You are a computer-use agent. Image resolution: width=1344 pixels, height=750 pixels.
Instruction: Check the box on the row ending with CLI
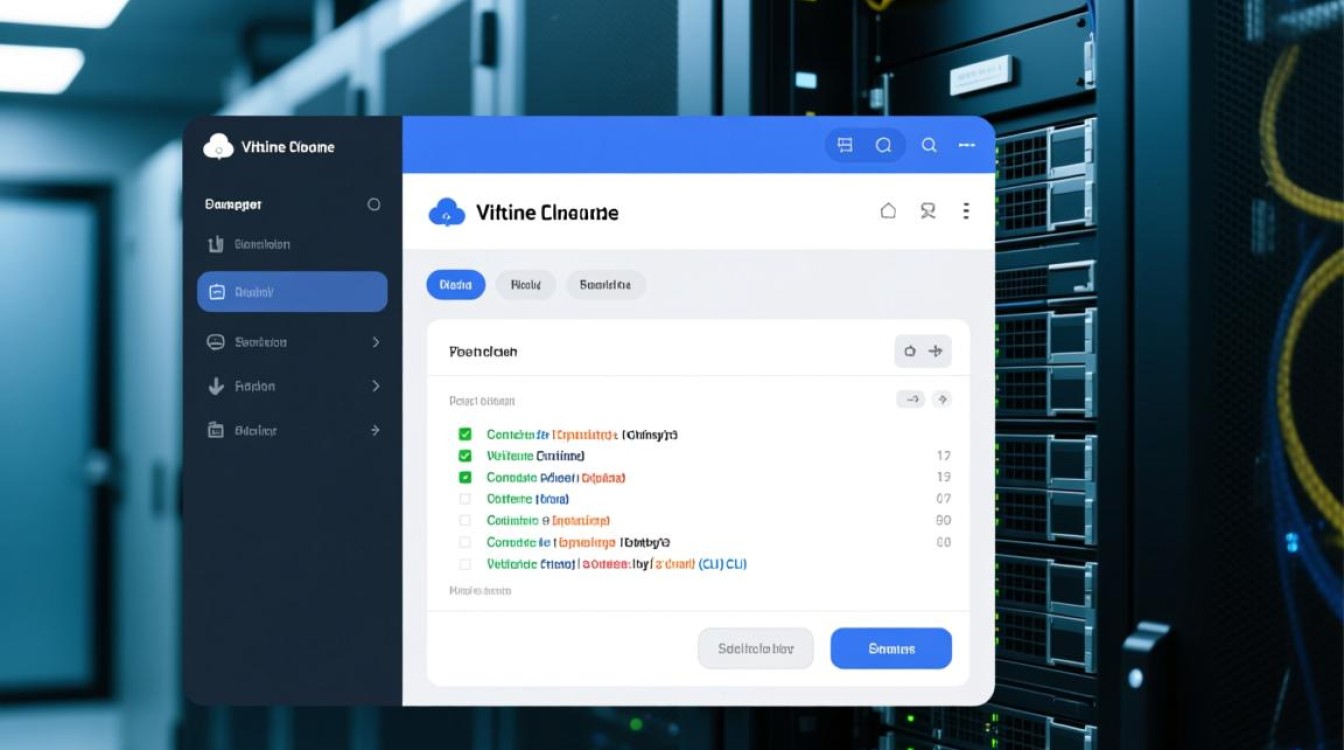(x=465, y=564)
